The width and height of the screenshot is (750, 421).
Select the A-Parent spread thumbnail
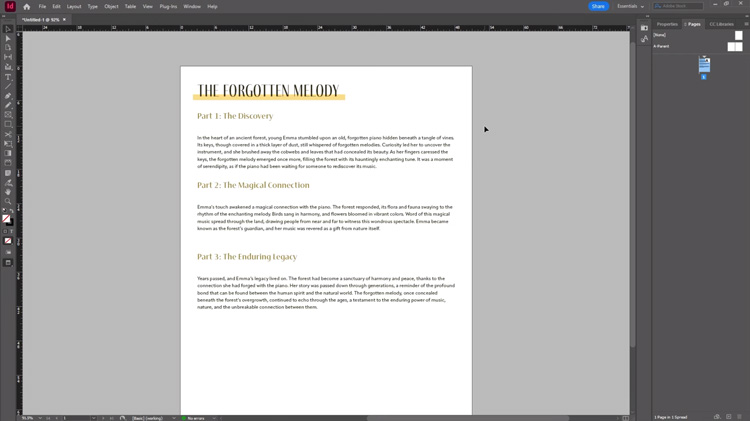(735, 46)
